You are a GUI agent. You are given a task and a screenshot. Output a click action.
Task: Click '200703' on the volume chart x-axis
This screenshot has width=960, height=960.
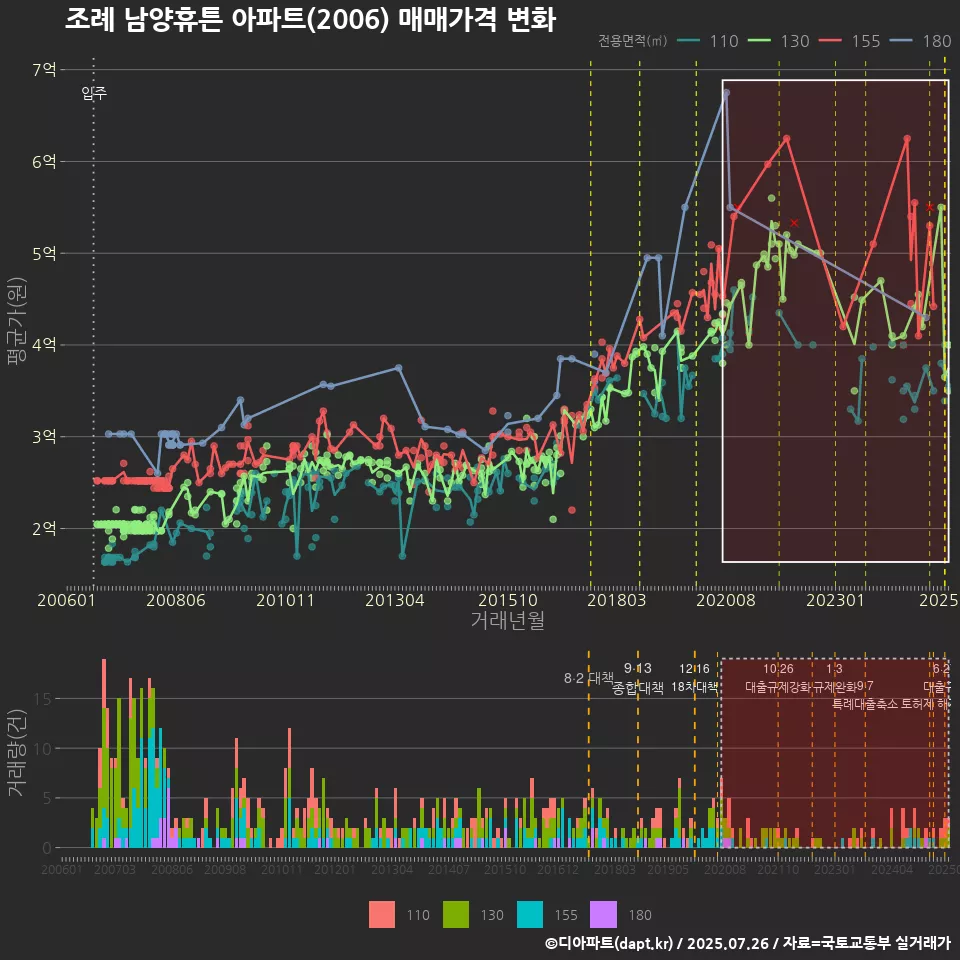pos(114,869)
